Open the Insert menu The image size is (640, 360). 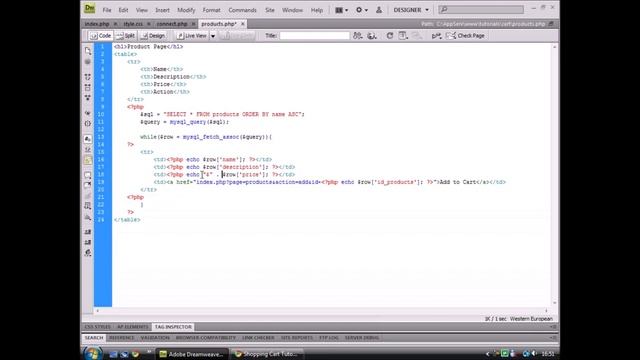(x=162, y=10)
